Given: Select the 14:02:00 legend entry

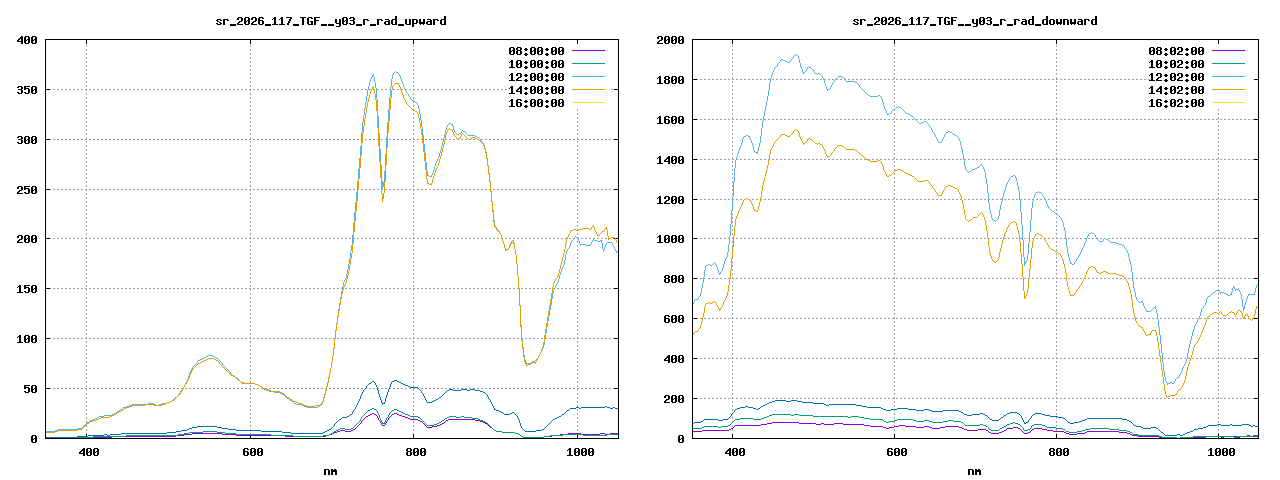Looking at the screenshot, I should coord(1178,90).
